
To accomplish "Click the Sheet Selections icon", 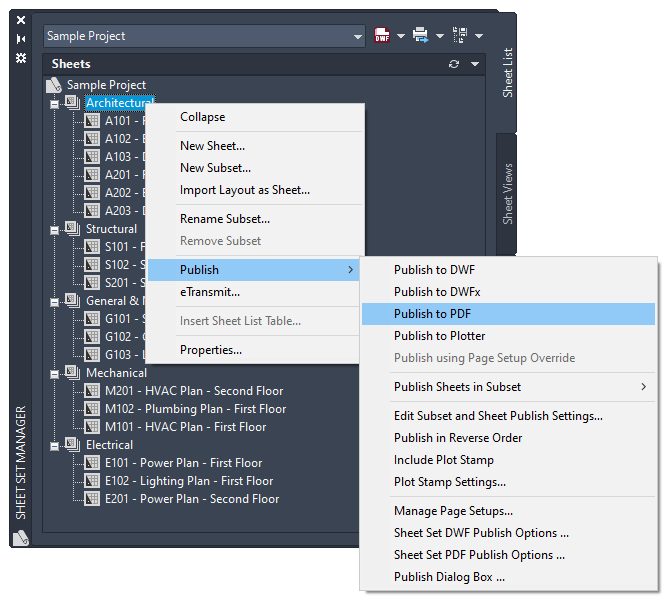I will (x=460, y=35).
